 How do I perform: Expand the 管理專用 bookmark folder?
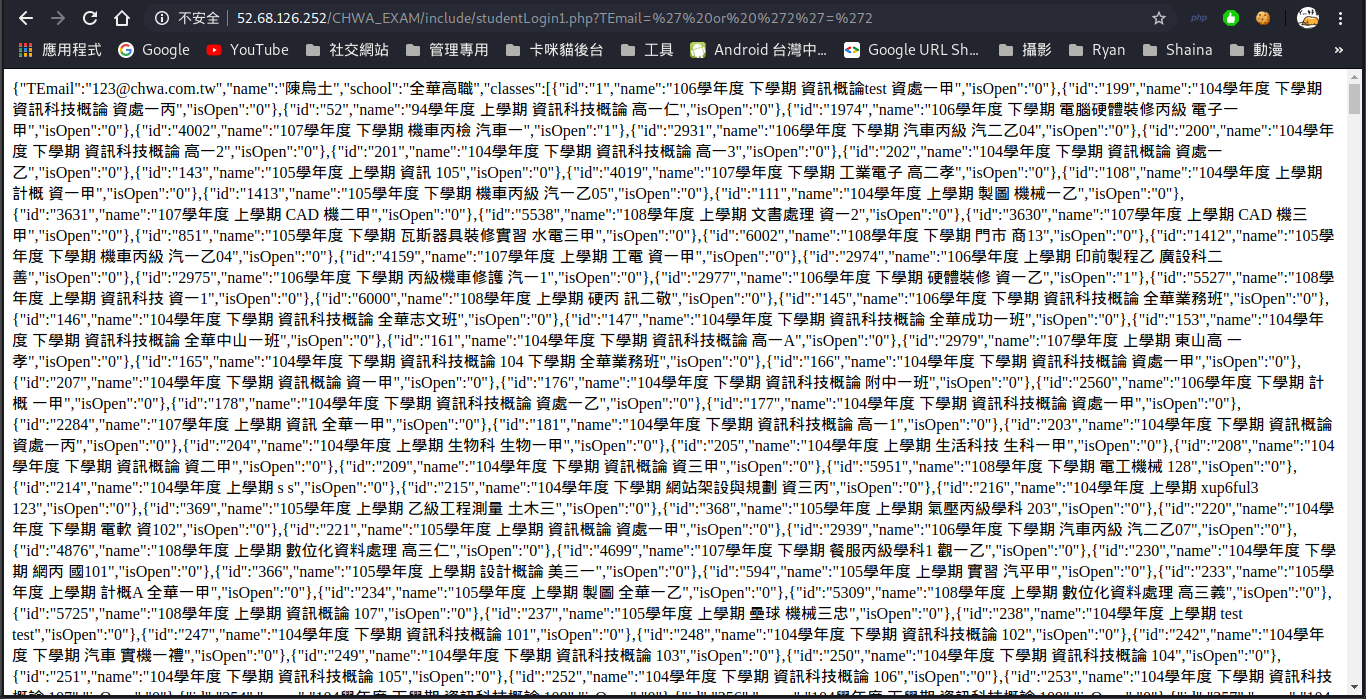(447, 50)
